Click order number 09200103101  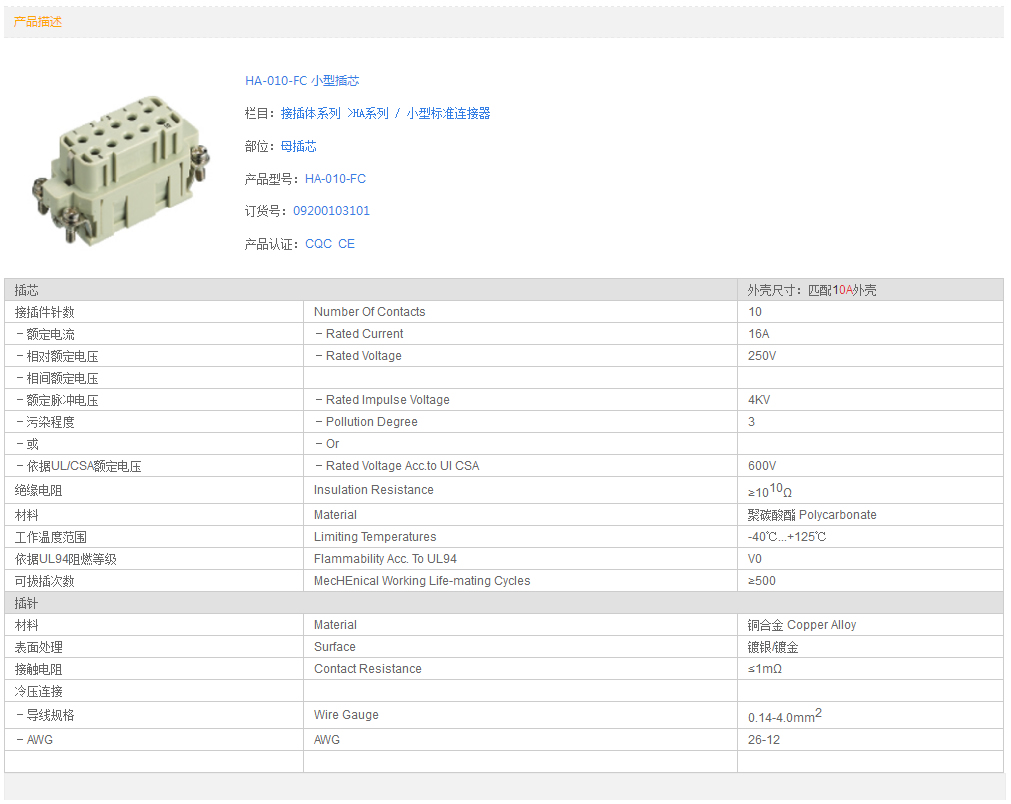coord(331,211)
